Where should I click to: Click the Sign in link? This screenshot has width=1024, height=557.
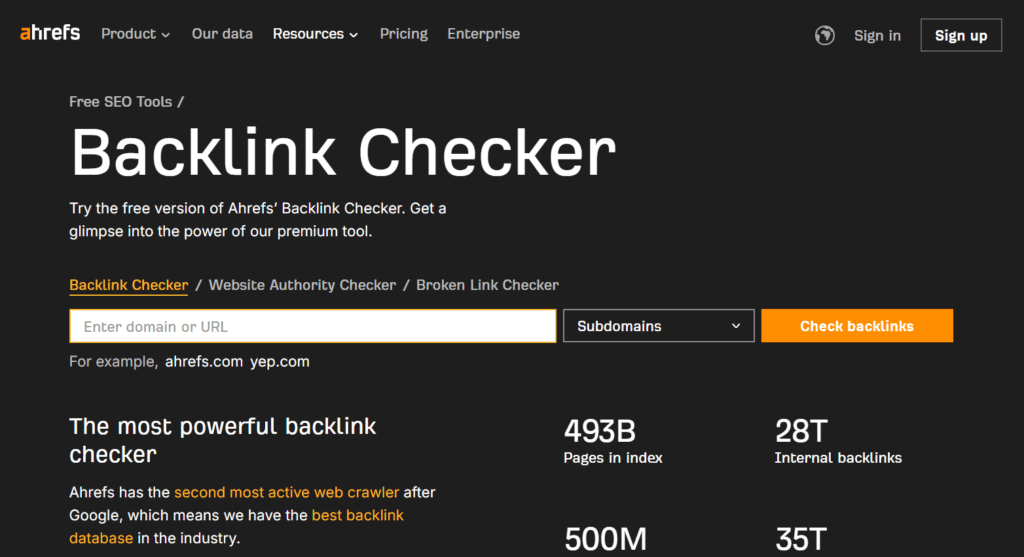[877, 35]
